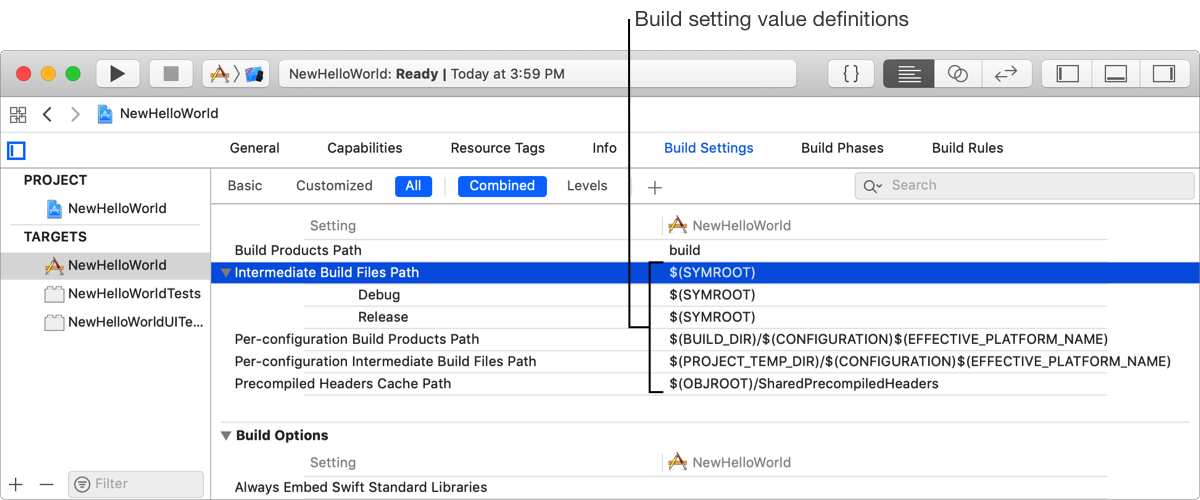The height and width of the screenshot is (500, 1200).
Task: Run the project with the Play button
Action: (117, 73)
